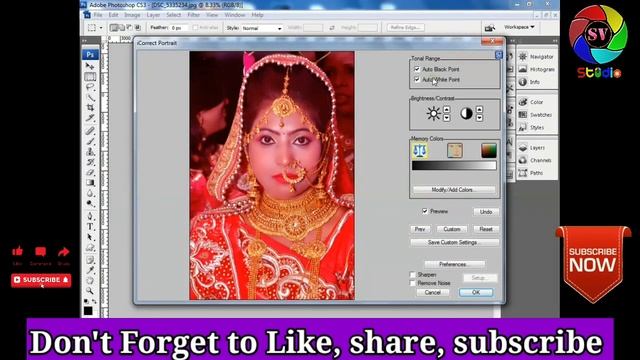Select the Horizontal Type tool
The height and width of the screenshot is (360, 640).
pyautogui.click(x=90, y=227)
